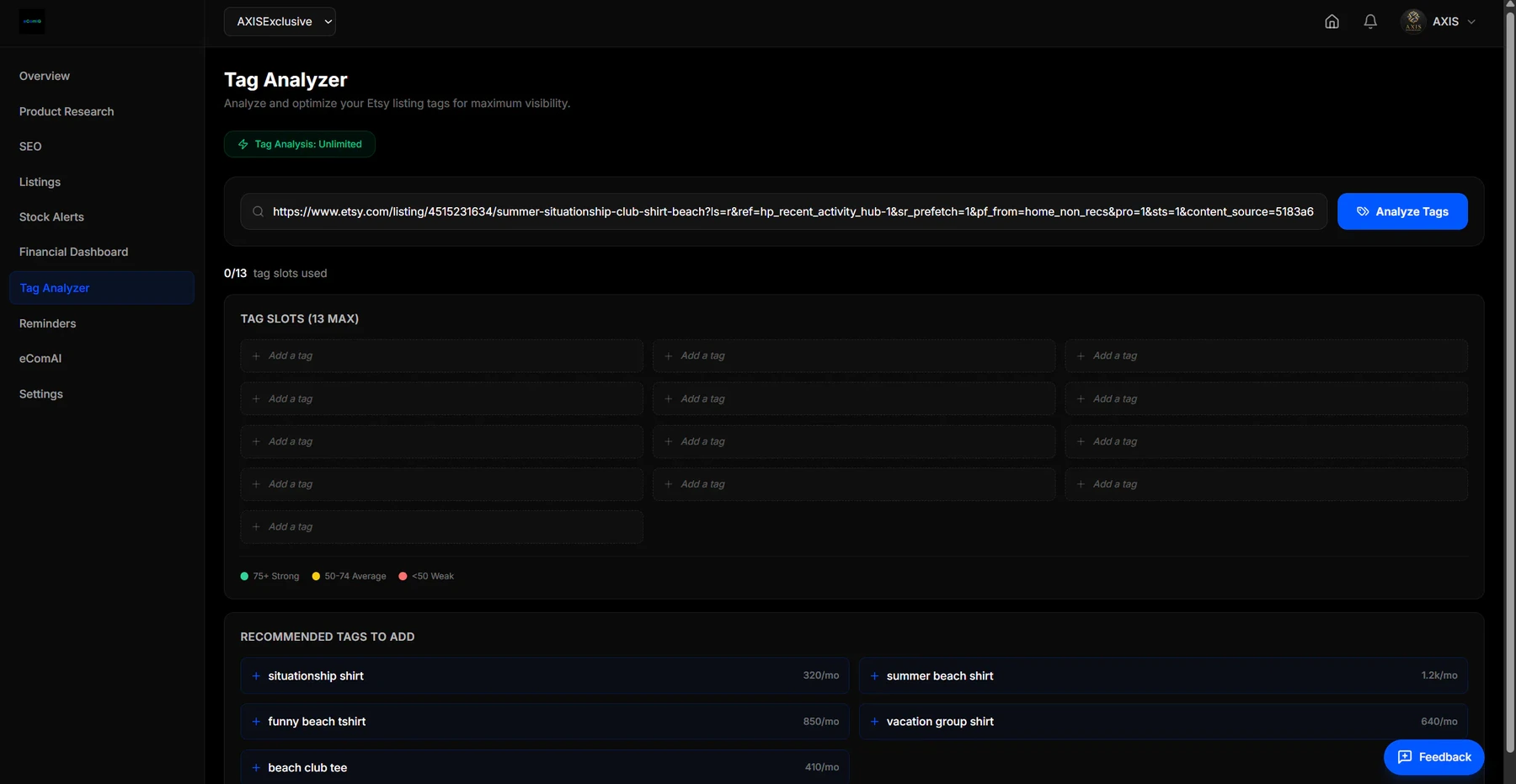
Task: Open Product Research in sidebar
Action: (x=67, y=112)
